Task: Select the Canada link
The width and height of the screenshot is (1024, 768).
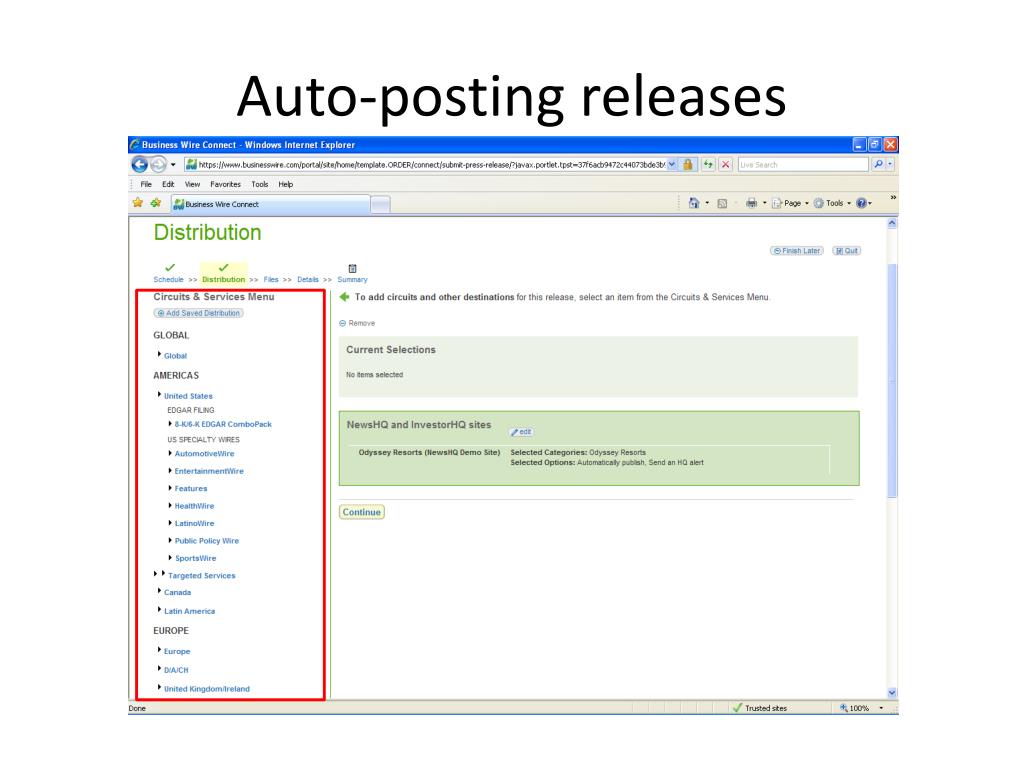Action: tap(178, 593)
